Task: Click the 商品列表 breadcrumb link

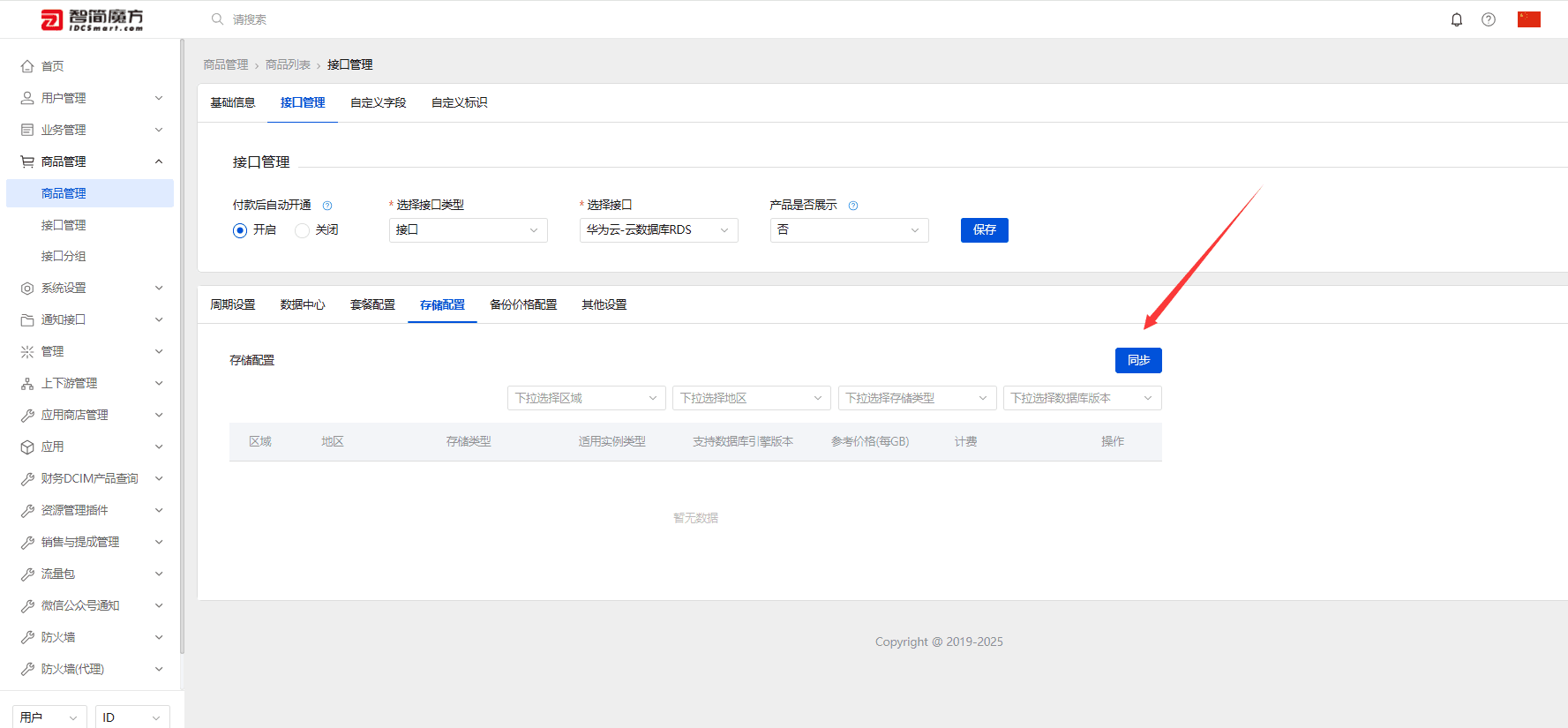Action: [x=288, y=64]
